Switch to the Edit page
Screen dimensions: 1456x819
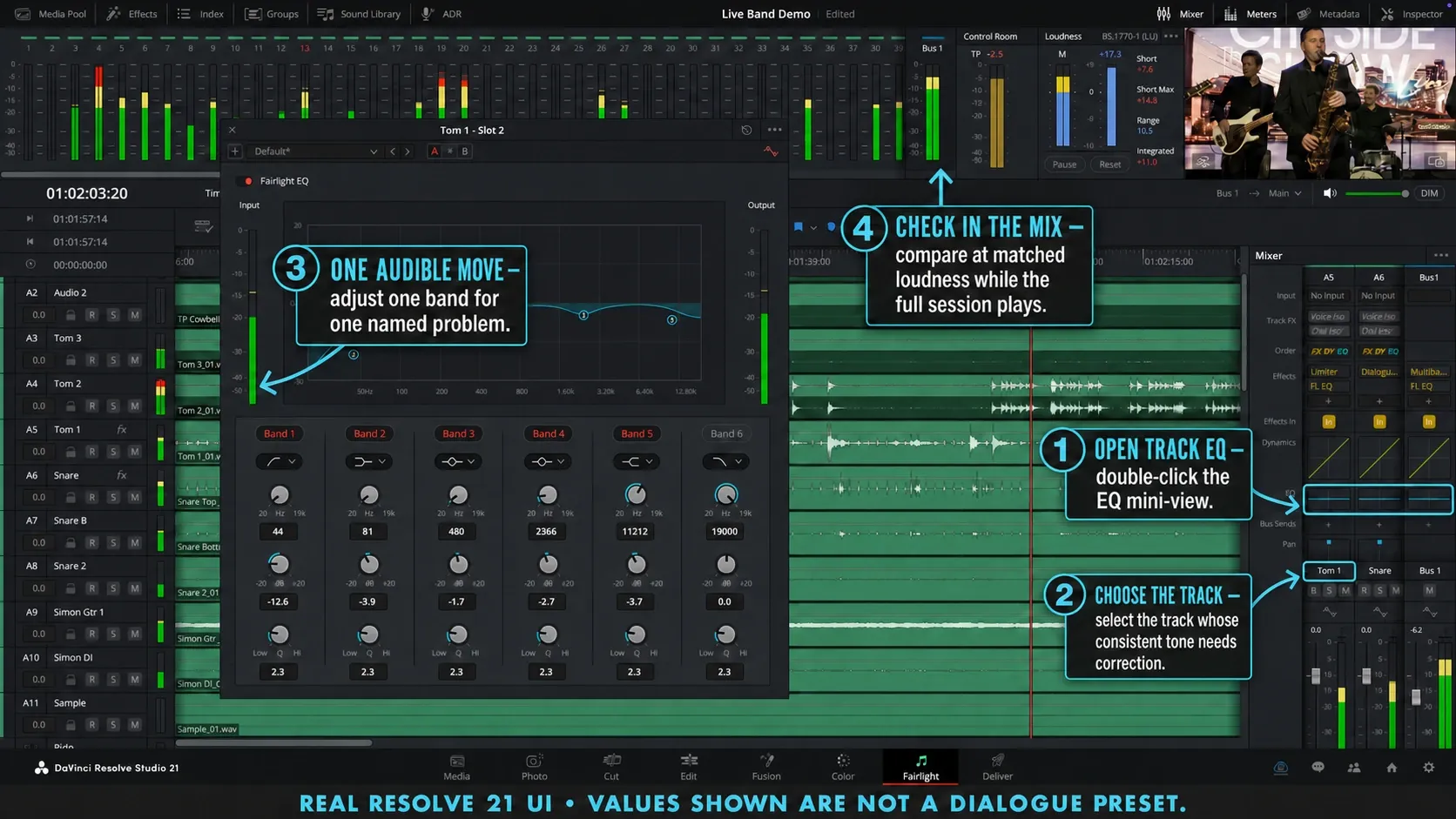pyautogui.click(x=689, y=767)
